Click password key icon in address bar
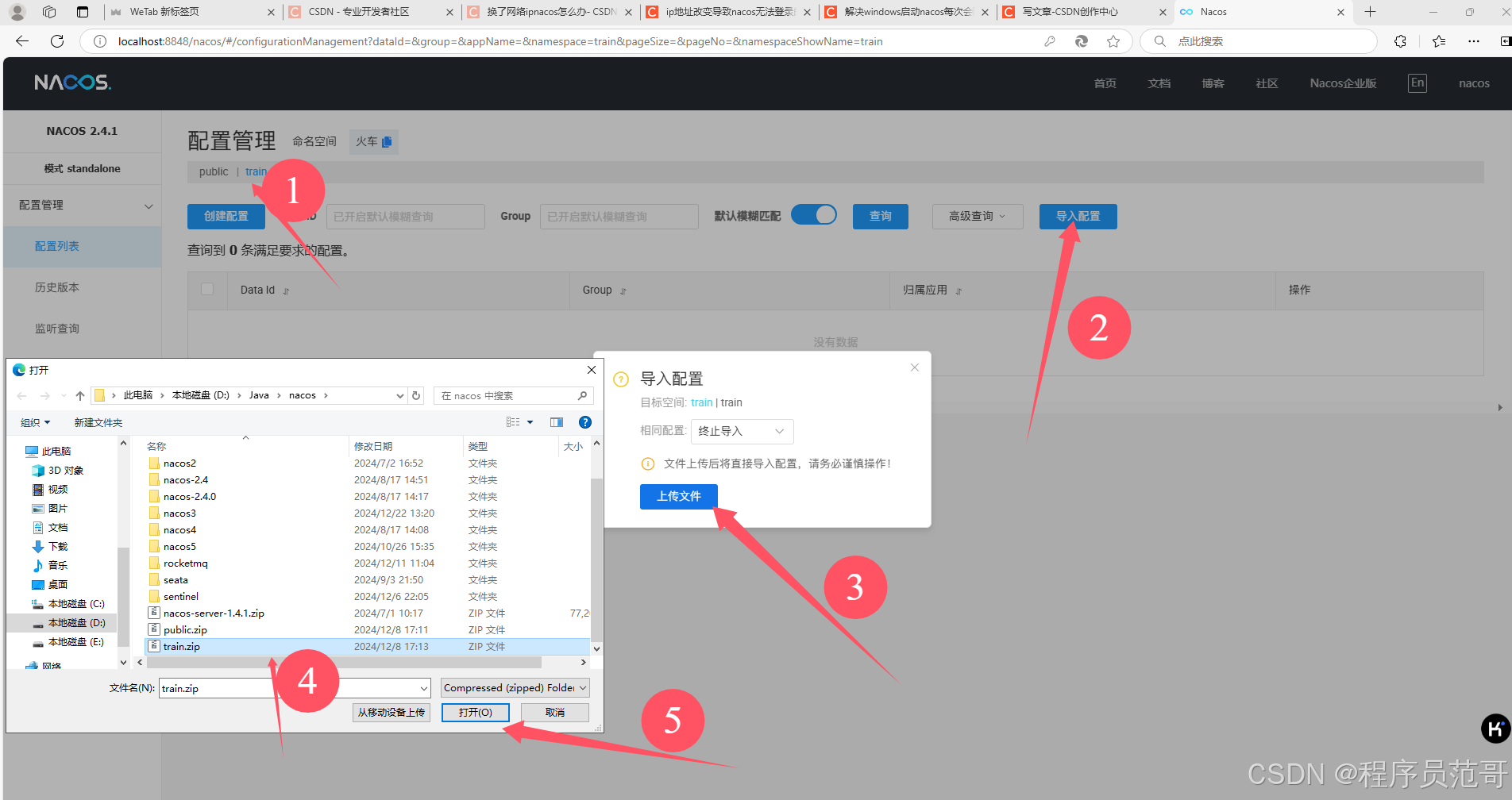 click(1050, 41)
